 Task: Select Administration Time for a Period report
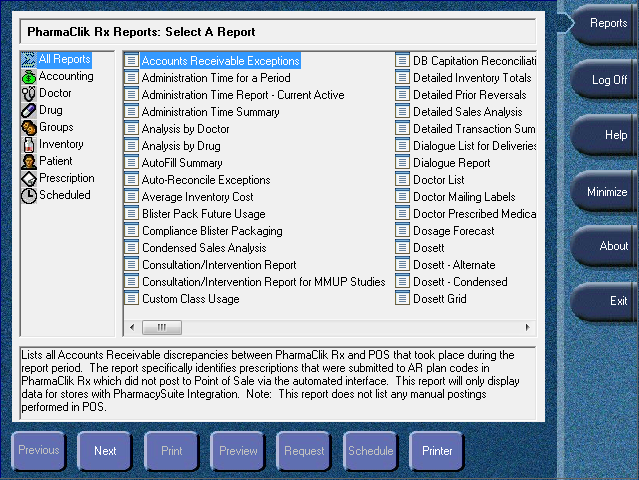(x=216, y=78)
